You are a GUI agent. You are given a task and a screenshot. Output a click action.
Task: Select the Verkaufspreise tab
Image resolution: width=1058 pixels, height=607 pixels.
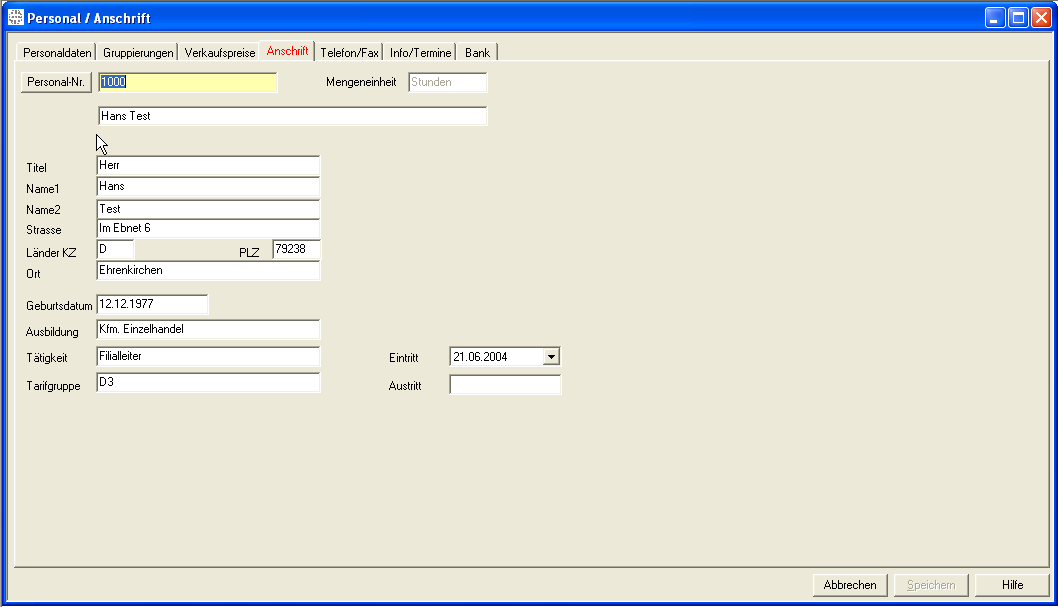(x=220, y=53)
